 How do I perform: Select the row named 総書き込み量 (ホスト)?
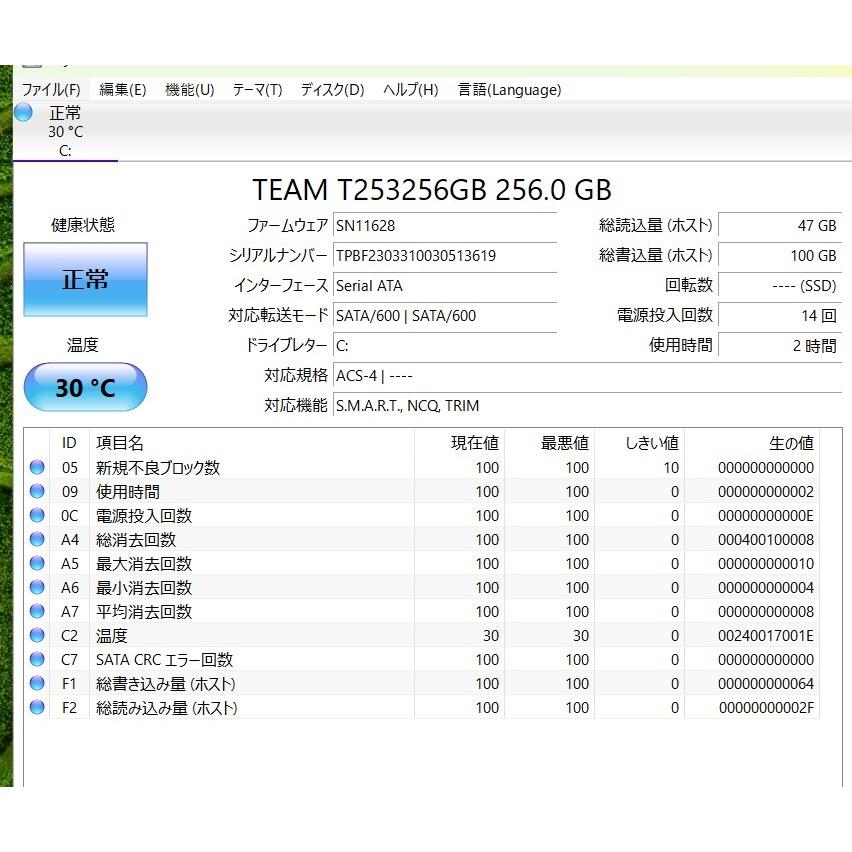pos(422,683)
